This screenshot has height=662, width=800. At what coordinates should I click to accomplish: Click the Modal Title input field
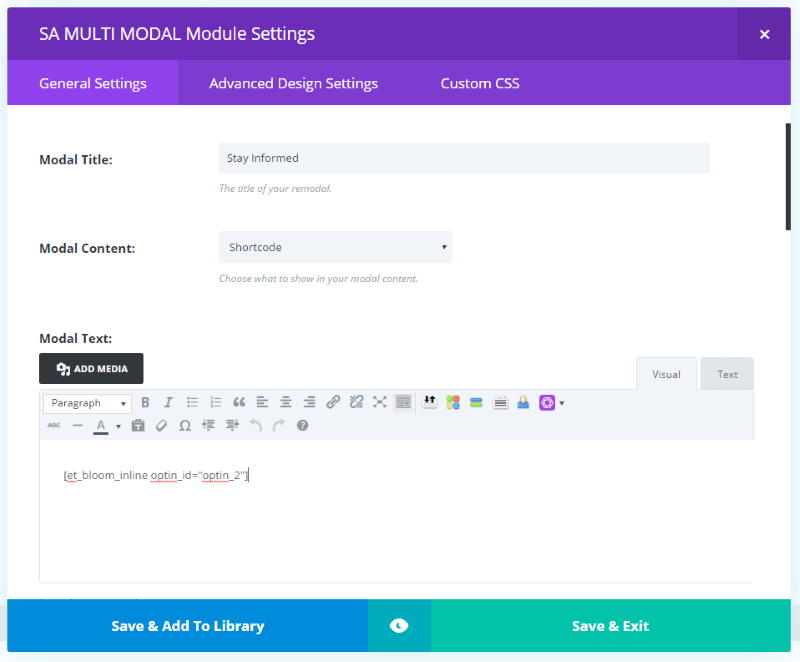(x=464, y=158)
